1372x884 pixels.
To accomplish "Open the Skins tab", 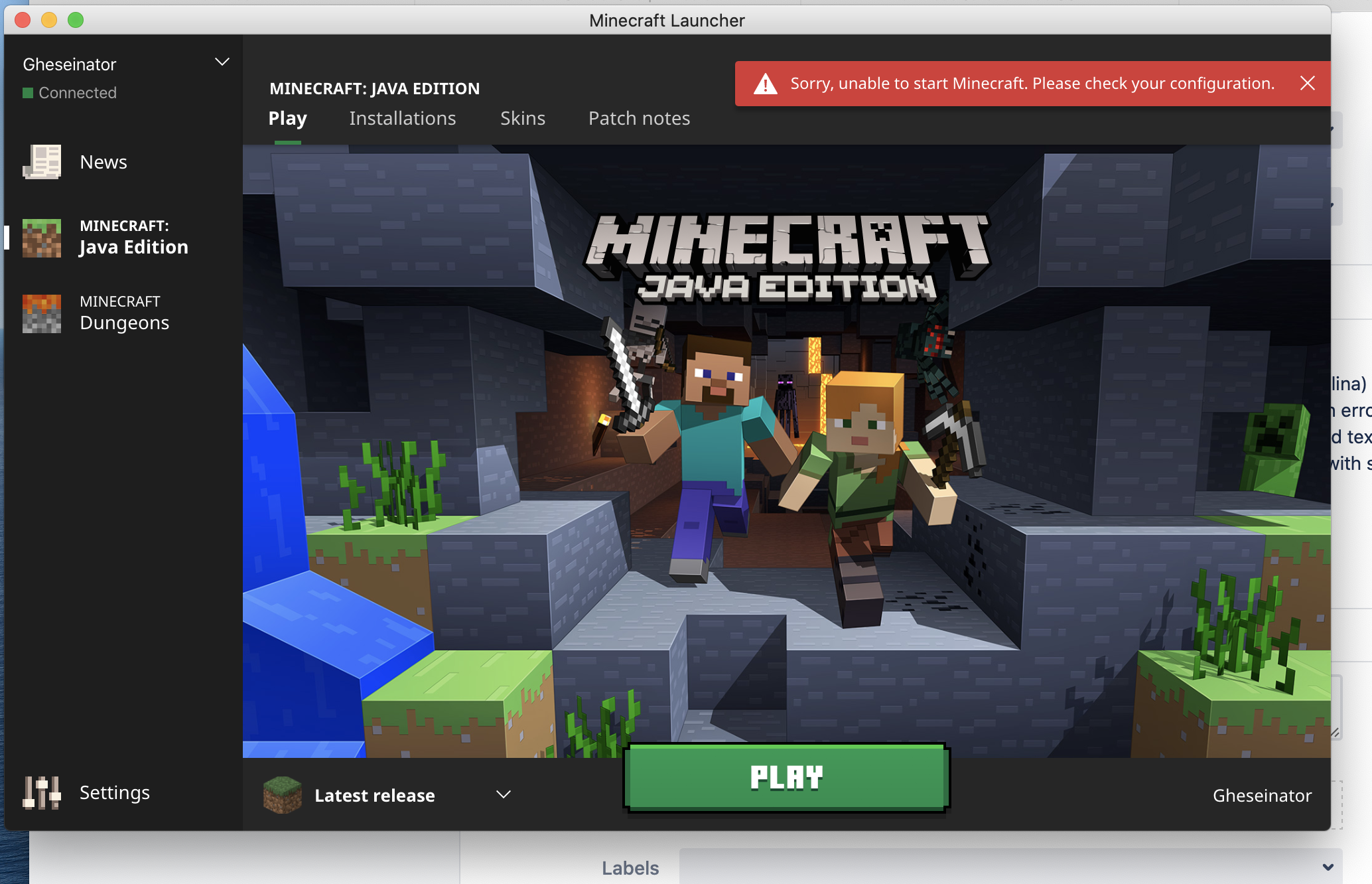I will 522,119.
